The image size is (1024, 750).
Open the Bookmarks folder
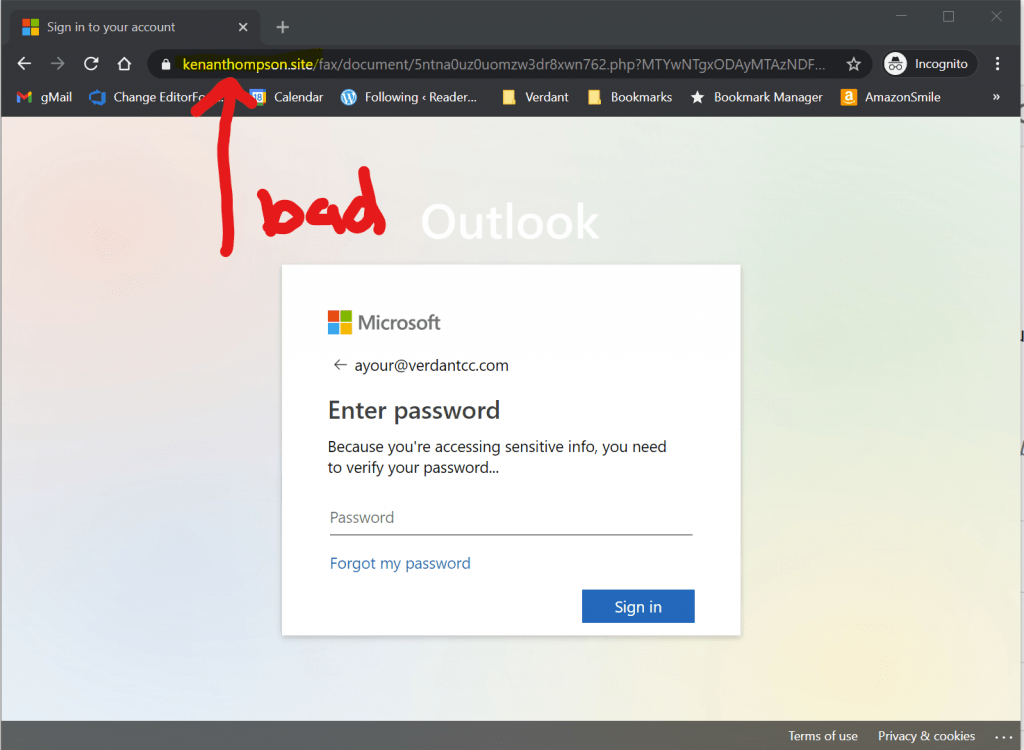(x=630, y=97)
